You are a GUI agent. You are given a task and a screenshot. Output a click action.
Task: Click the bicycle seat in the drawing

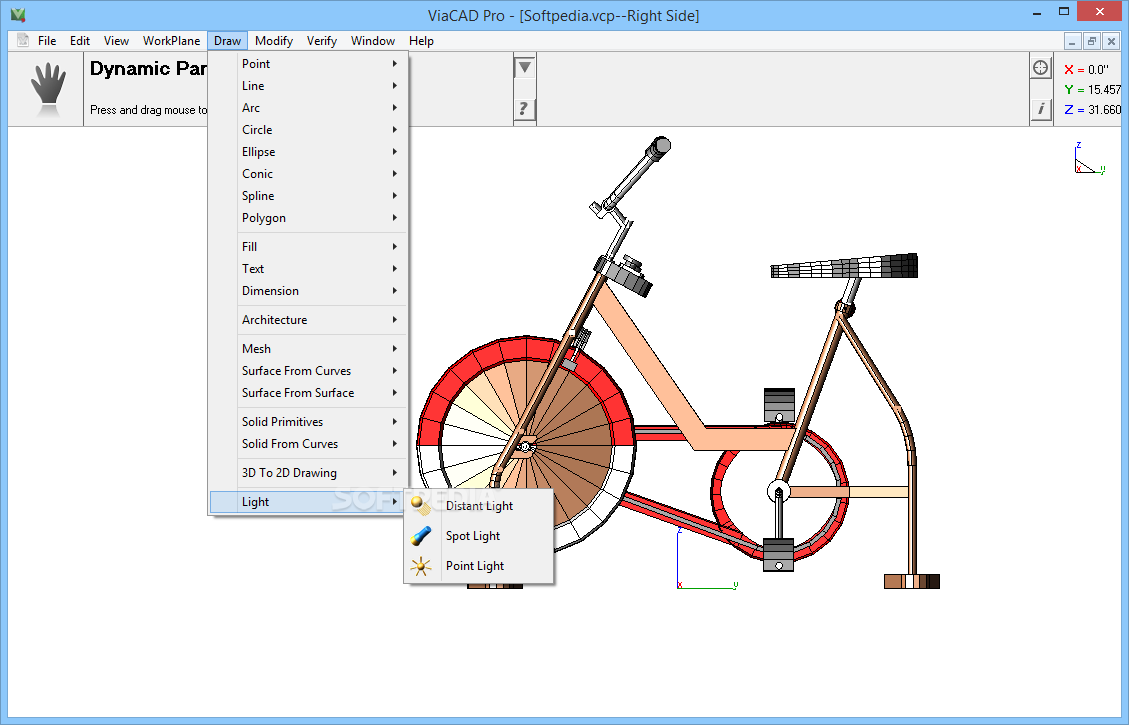coord(844,266)
